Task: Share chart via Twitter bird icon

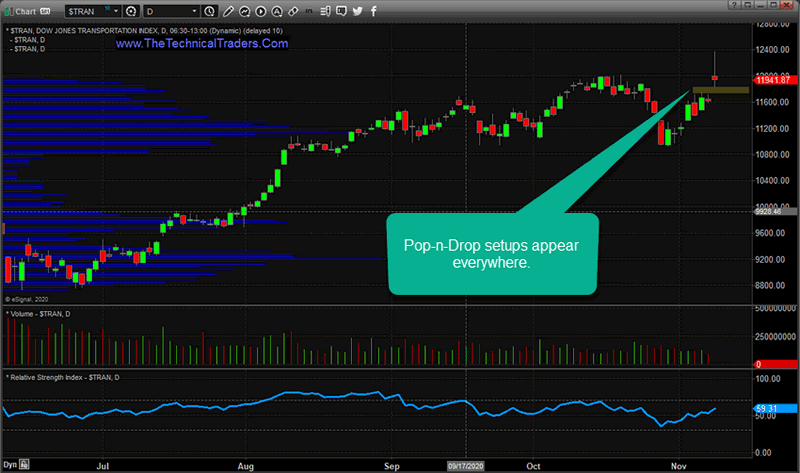Action: click(358, 11)
